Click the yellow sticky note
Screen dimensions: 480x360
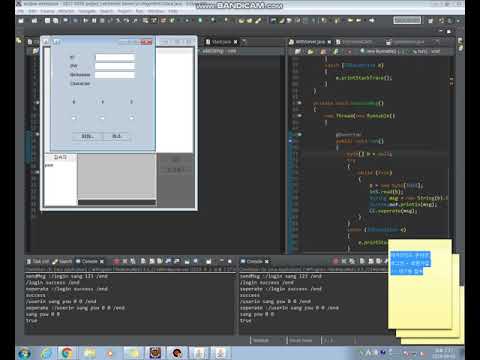click(x=420, y=283)
